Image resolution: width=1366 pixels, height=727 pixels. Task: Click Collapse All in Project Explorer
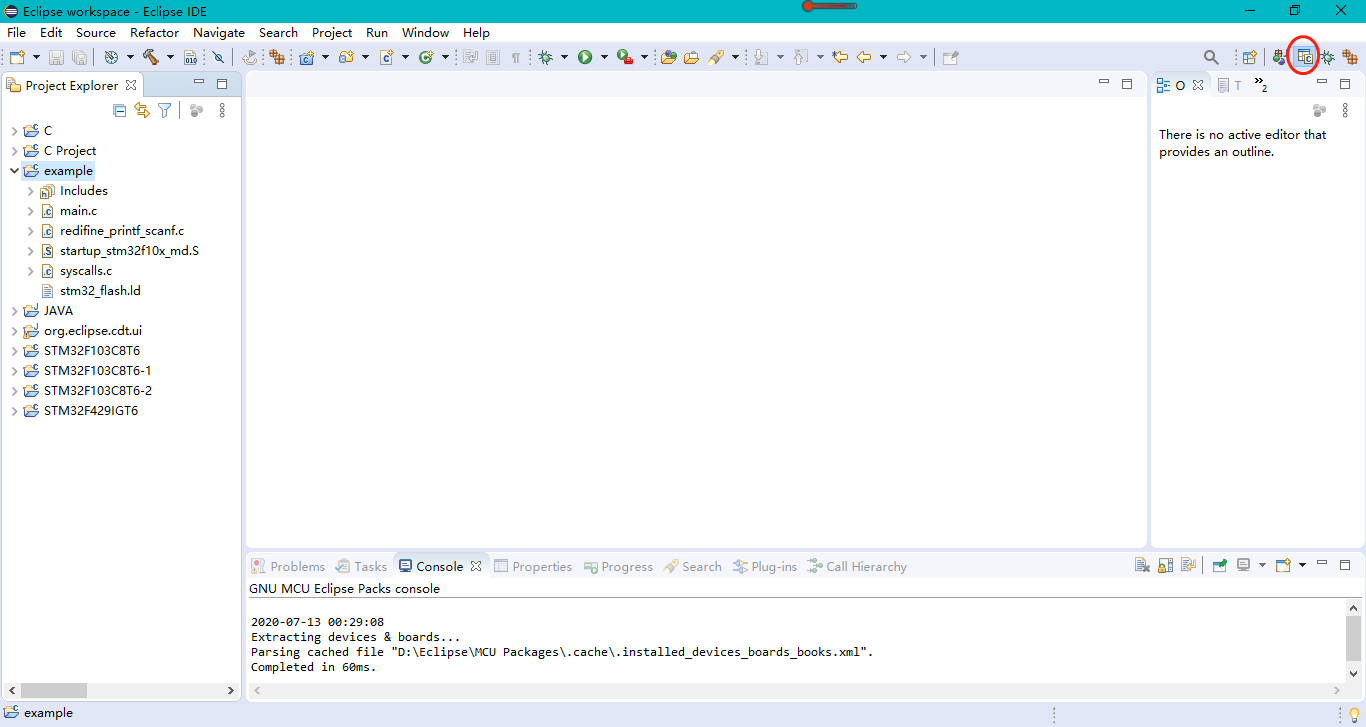click(x=119, y=111)
